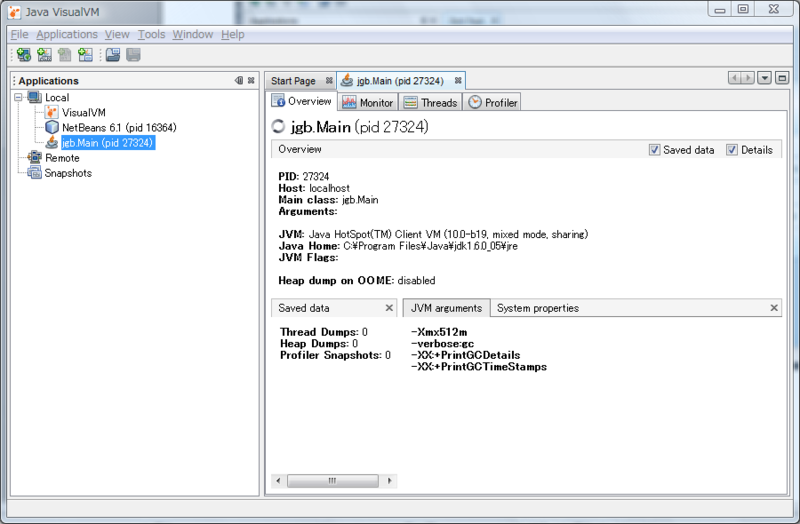Image resolution: width=800 pixels, height=524 pixels.
Task: Click the scrollbar right arrow
Action: click(389, 481)
